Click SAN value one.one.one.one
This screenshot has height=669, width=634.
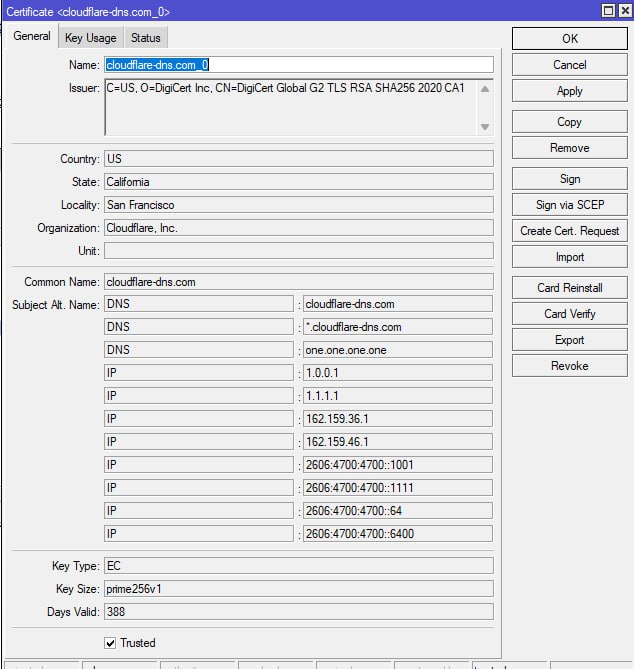point(398,350)
